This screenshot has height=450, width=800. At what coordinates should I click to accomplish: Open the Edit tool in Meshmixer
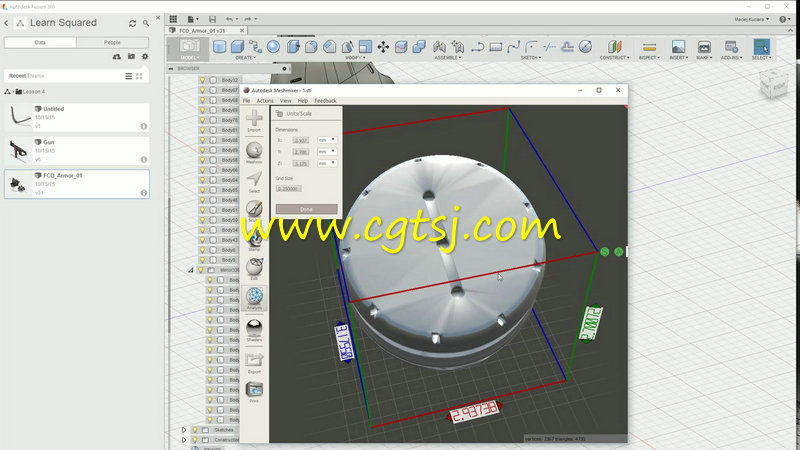click(254, 269)
